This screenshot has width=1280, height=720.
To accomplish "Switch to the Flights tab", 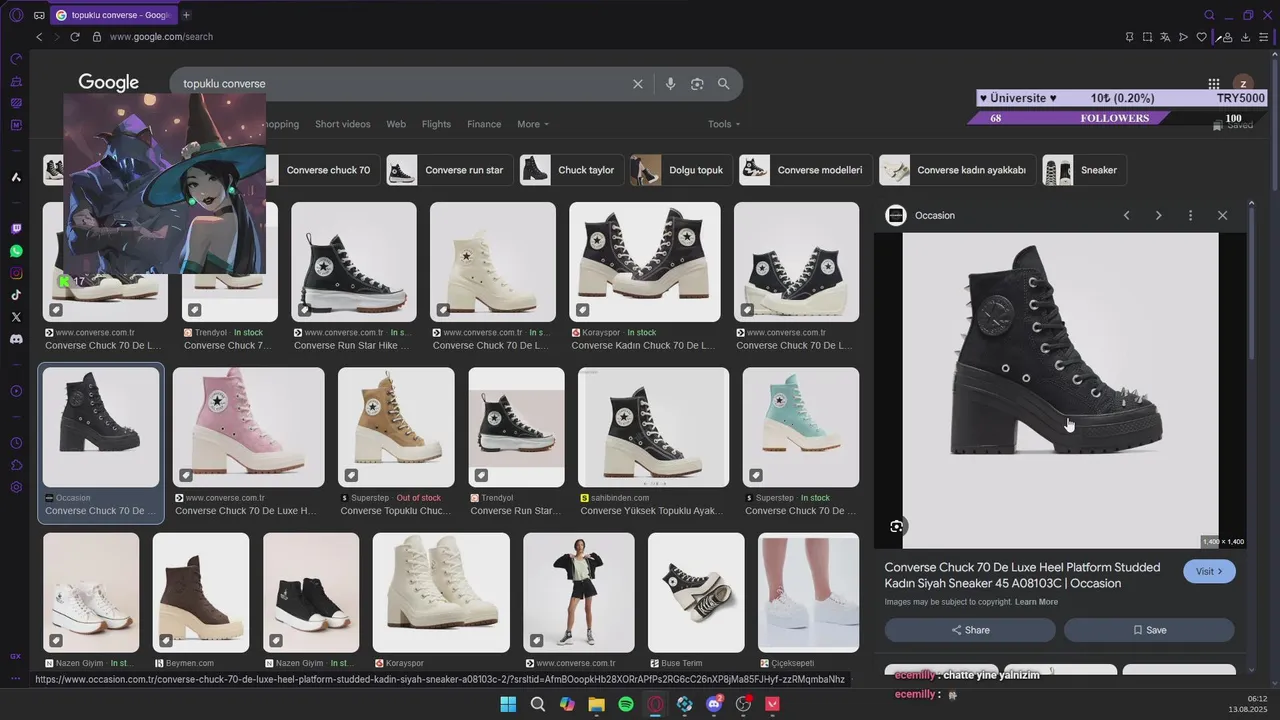I will click(x=436, y=124).
